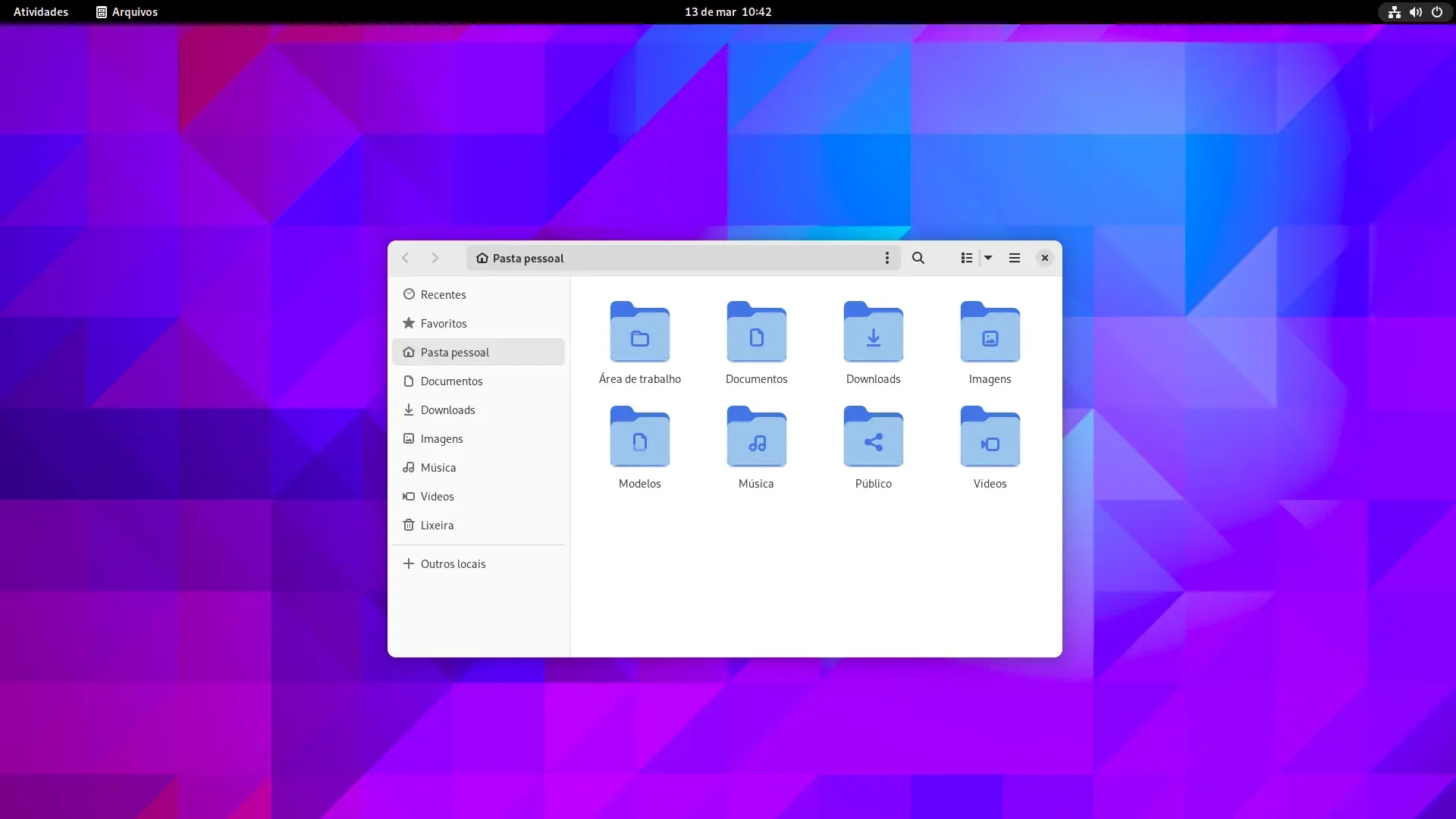
Task: Open the hamburger main menu
Action: click(1014, 258)
